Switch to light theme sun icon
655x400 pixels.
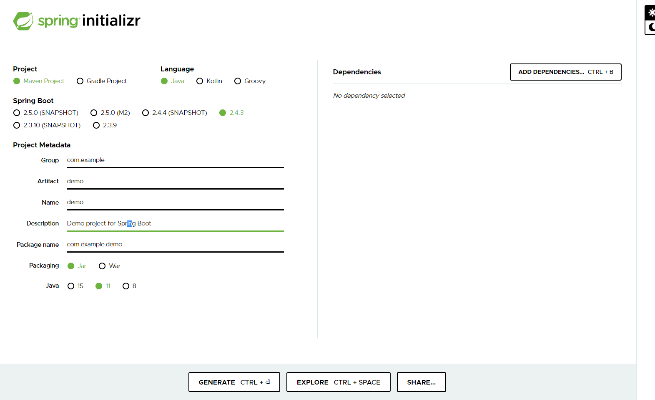click(x=650, y=11)
